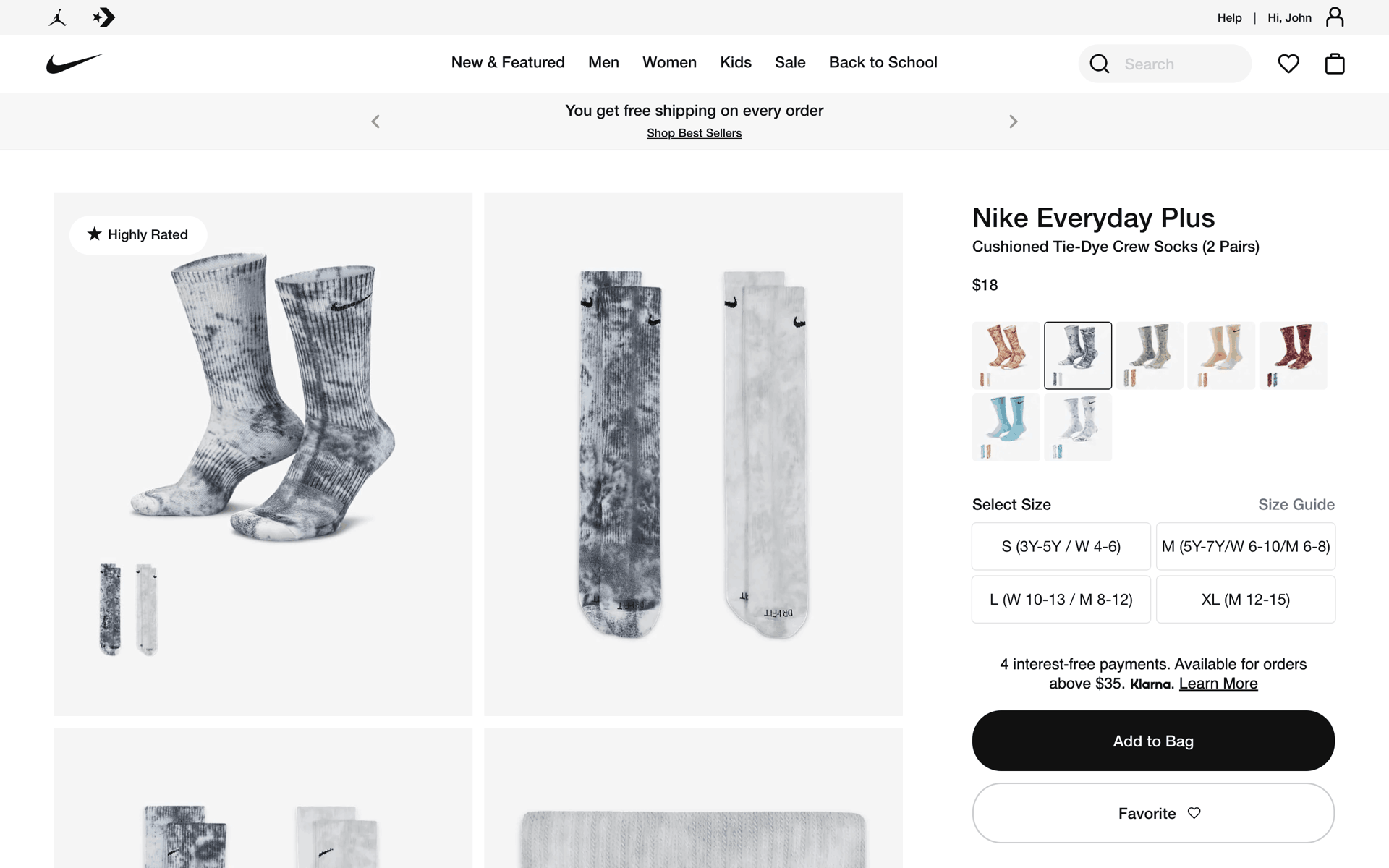
Task: Open the flat-lay two pairs product image
Action: point(693,454)
